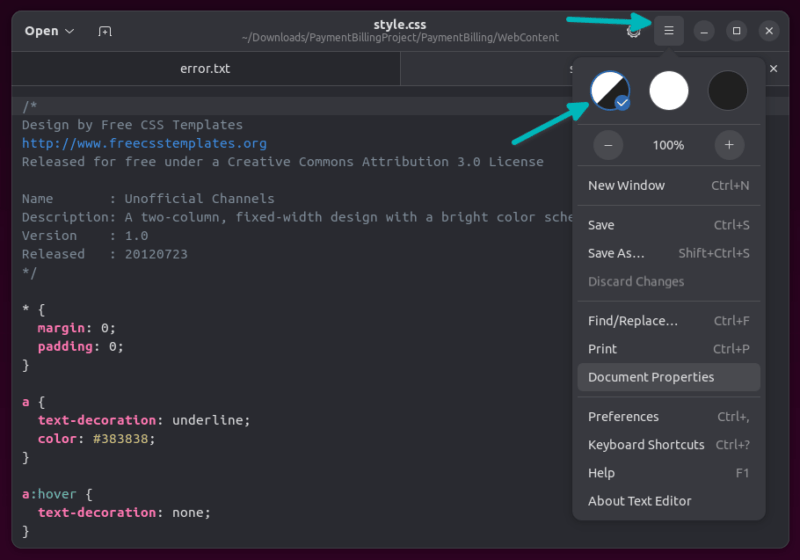Viewport: 800px width, 560px height.
Task: Click the new tab icon in header
Action: click(105, 31)
